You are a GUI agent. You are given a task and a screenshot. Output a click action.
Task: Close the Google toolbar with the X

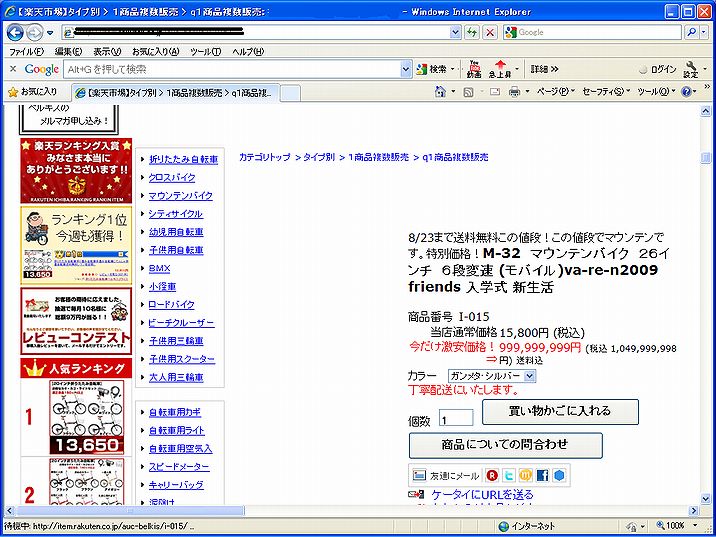pyautogui.click(x=13, y=69)
